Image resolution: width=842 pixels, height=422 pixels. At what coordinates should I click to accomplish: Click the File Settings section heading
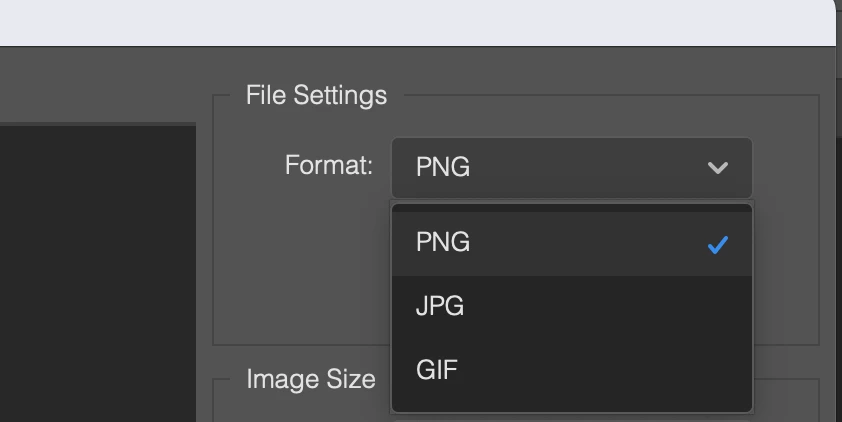316,96
